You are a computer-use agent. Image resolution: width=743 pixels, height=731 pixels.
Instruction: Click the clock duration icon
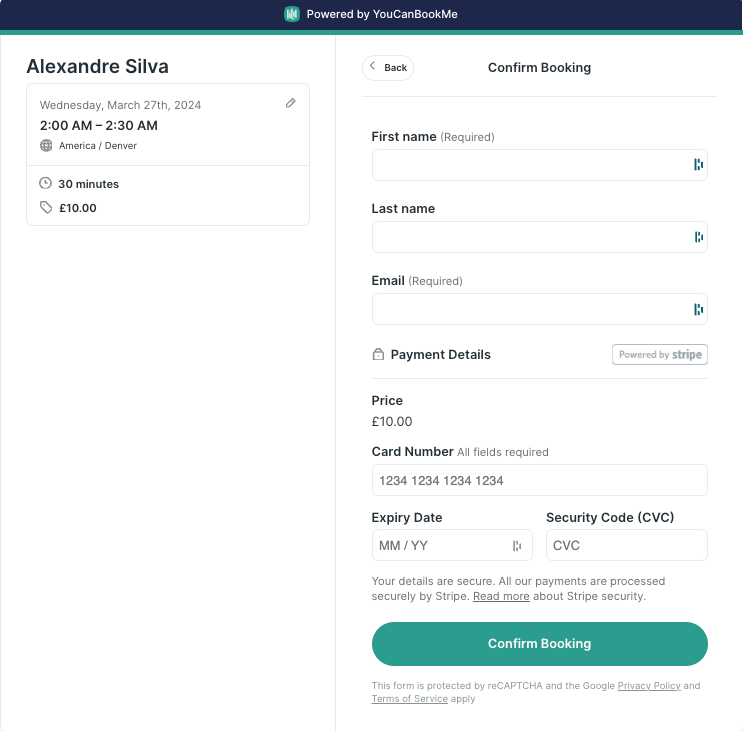tap(46, 183)
